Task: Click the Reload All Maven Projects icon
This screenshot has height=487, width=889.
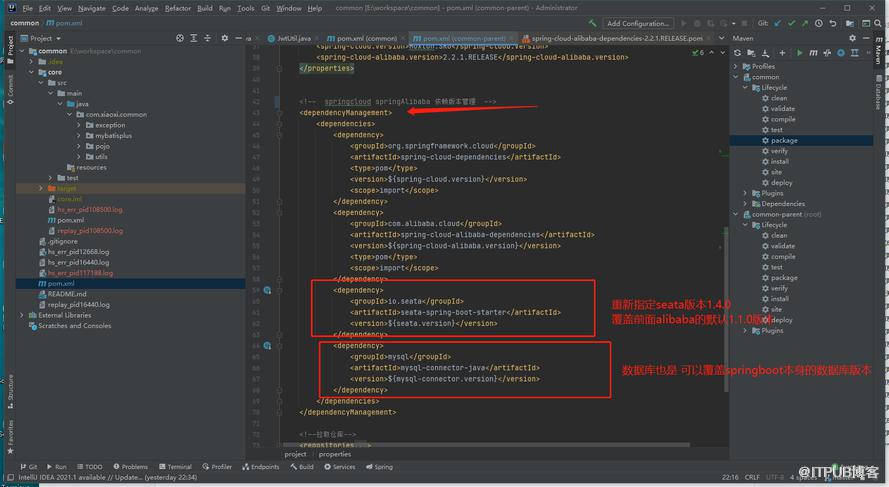Action: tap(737, 53)
